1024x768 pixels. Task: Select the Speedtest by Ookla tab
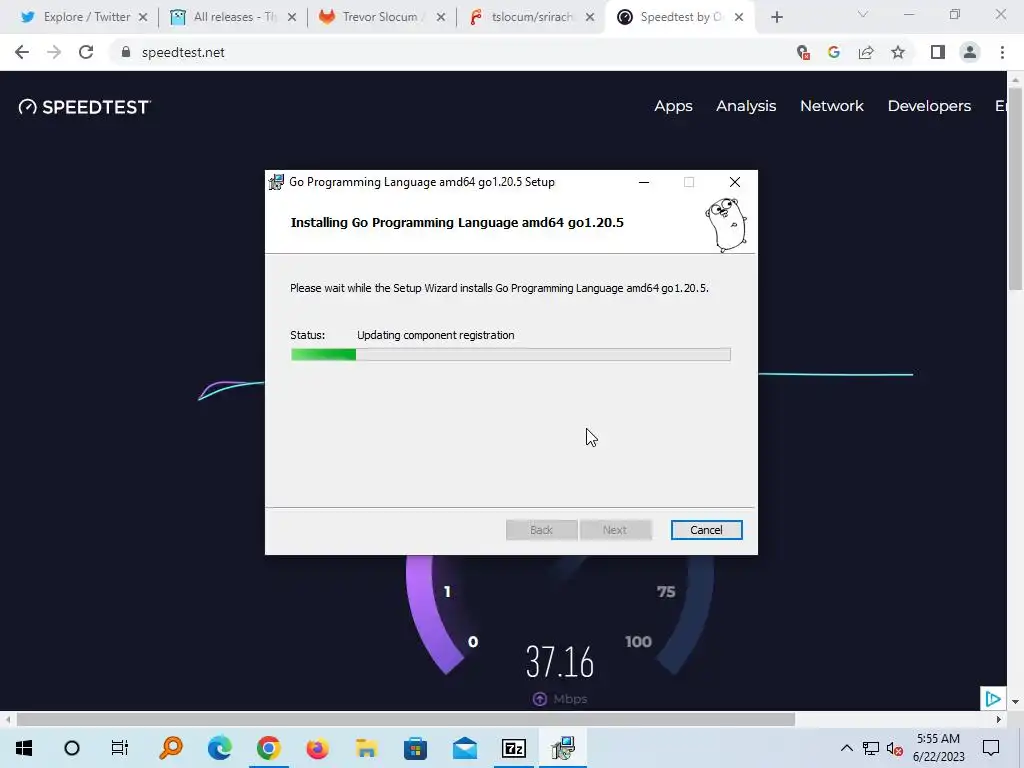(673, 17)
